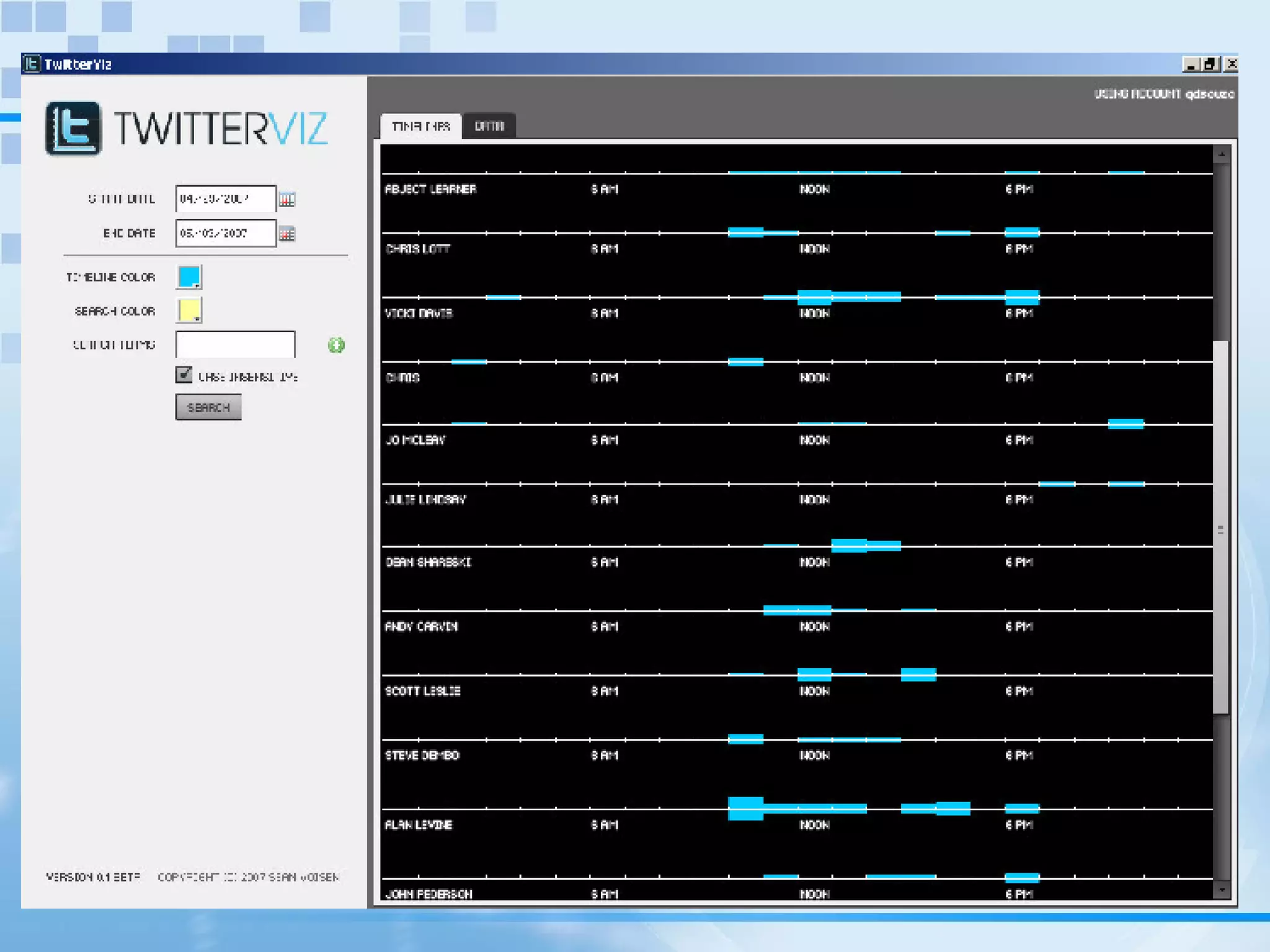Switch to the Timelines tab
This screenshot has width=1270, height=952.
421,126
